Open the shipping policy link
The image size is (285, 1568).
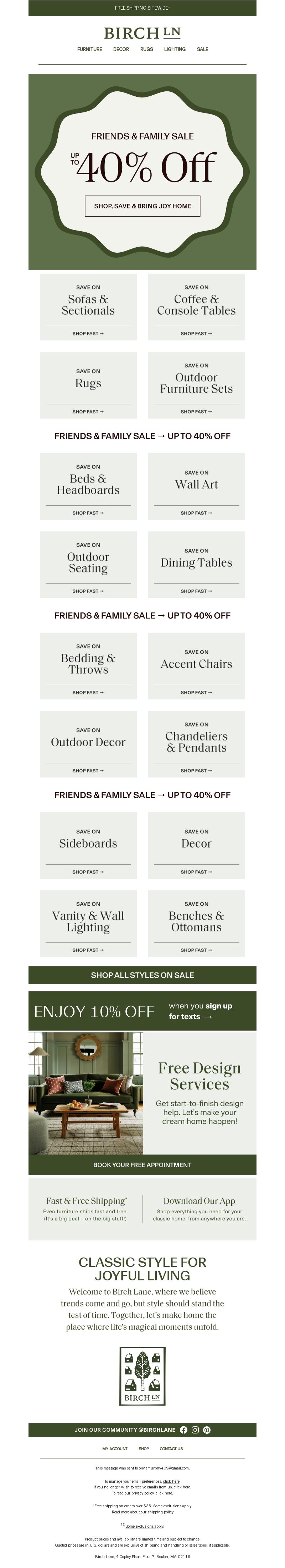160,1512
